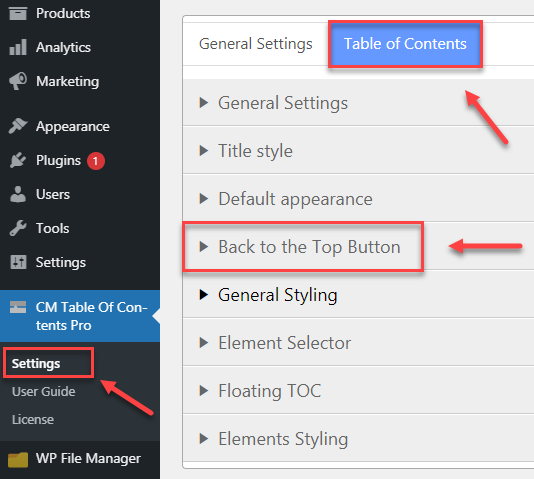Click the Products archive icon
534x479 pixels.
pyautogui.click(x=18, y=13)
